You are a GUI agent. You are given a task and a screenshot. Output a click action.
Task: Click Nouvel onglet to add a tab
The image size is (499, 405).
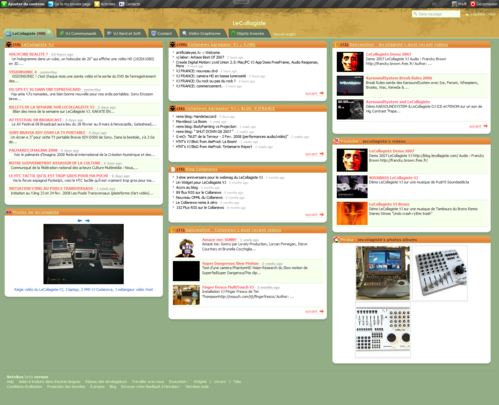click(x=284, y=34)
